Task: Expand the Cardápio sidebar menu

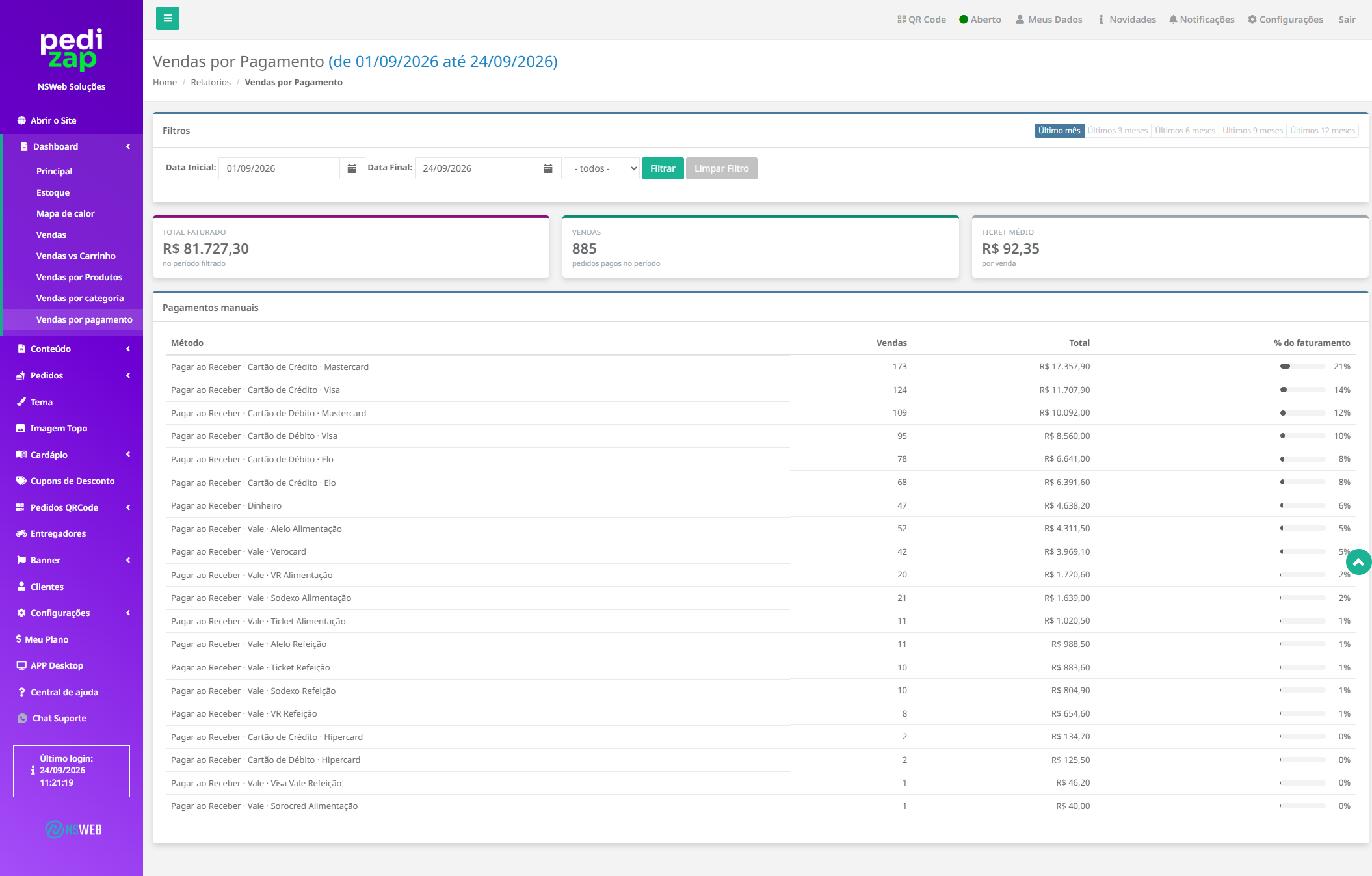Action: click(x=72, y=455)
